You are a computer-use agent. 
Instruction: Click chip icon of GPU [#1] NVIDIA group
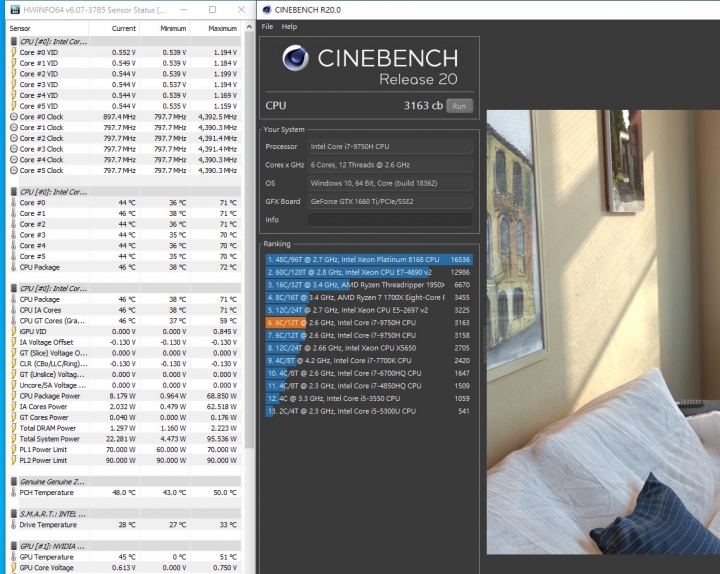[x=14, y=546]
